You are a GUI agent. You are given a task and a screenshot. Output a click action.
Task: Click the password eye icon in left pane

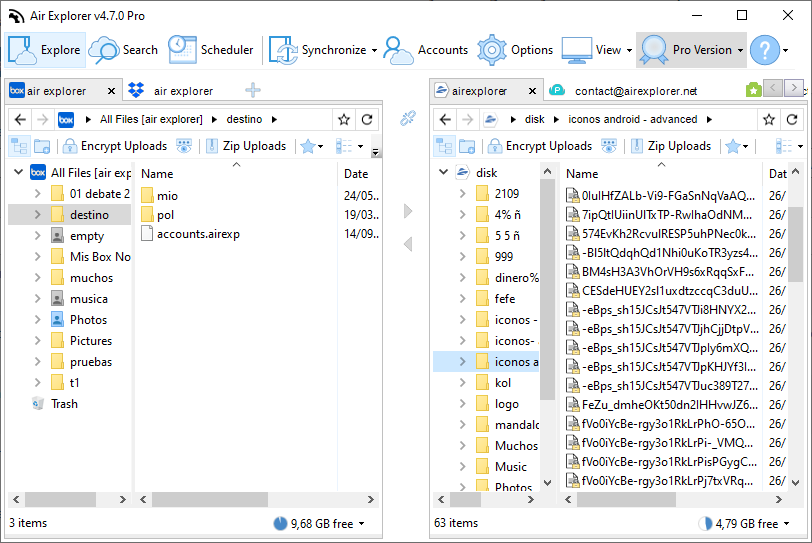click(x=184, y=146)
